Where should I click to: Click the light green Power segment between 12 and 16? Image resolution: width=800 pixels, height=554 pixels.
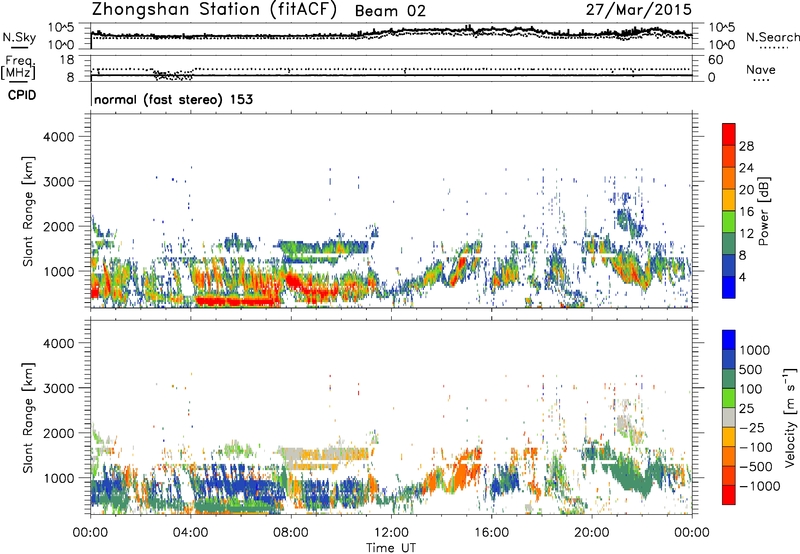click(x=729, y=222)
